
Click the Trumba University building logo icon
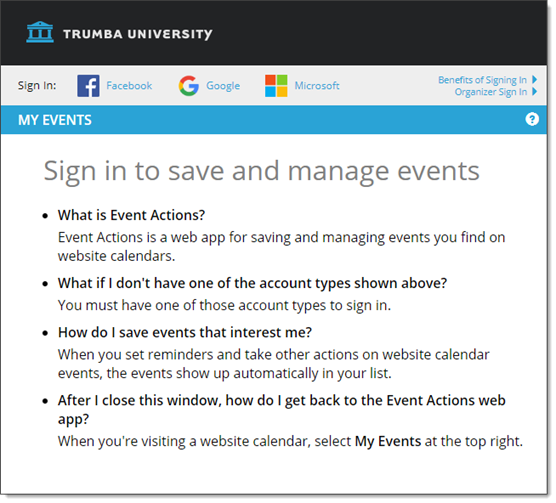[40, 32]
